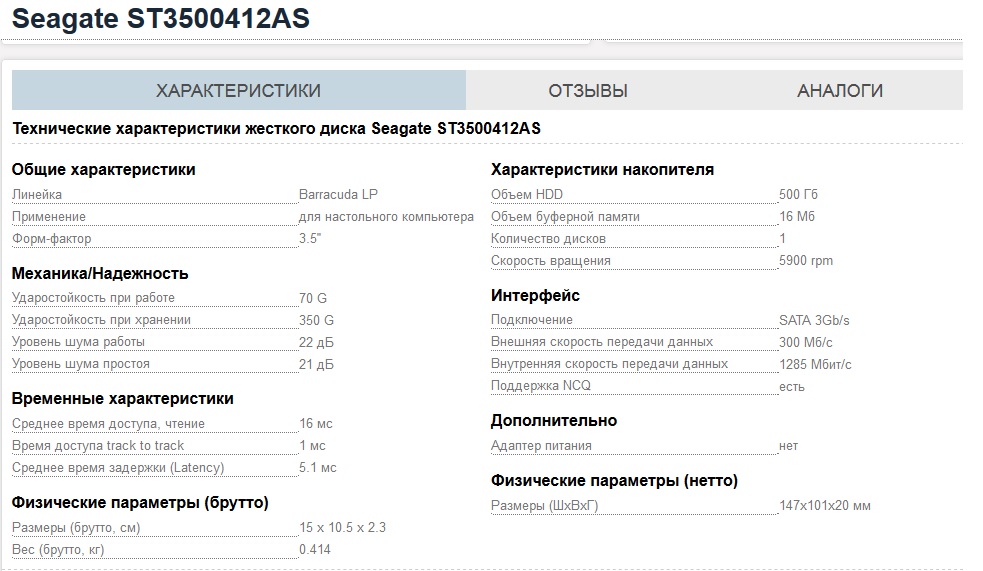
Task: Click the '147x101x20 мм' value
Action: 824,505
